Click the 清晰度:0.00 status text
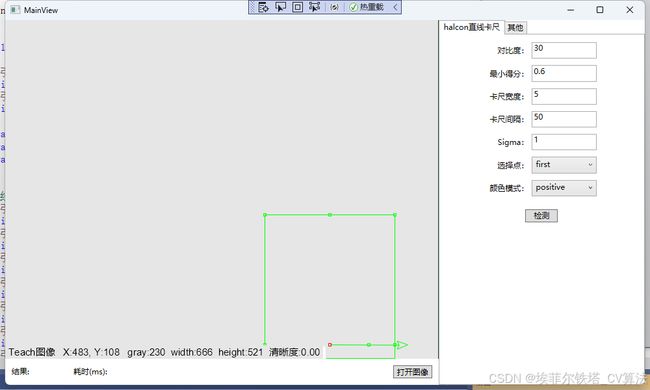Image resolution: width=650 pixels, height=390 pixels. (x=294, y=352)
